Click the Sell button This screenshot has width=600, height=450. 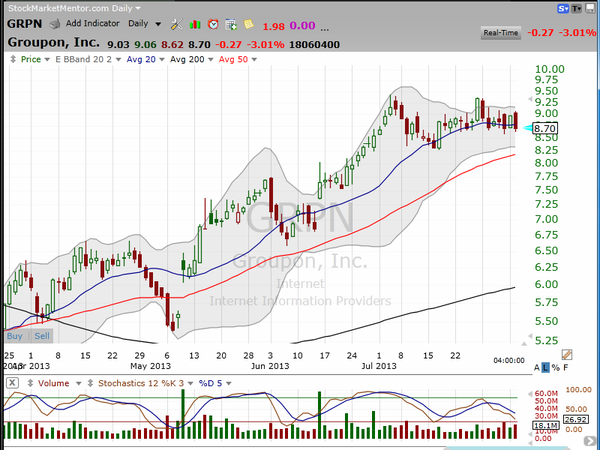42,336
